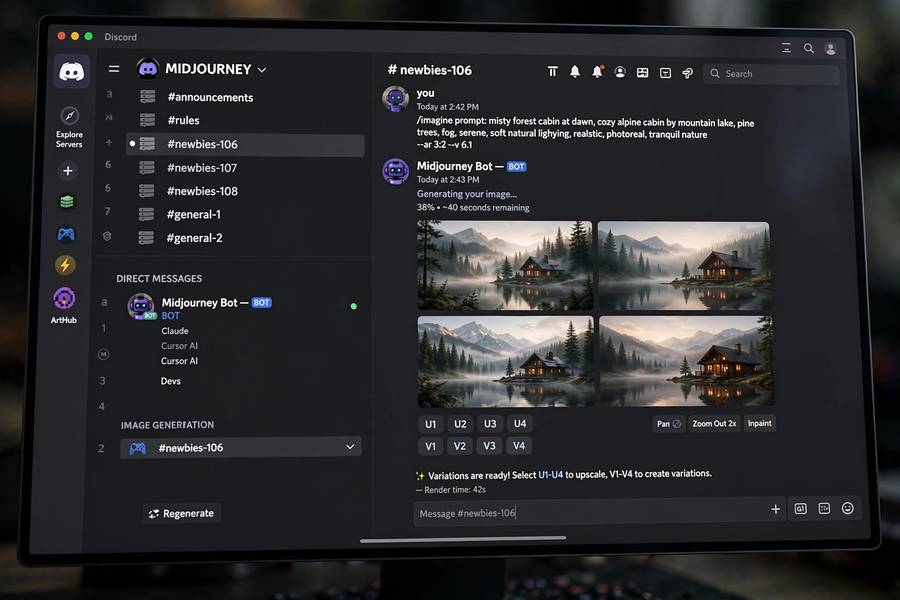Attach a file with the plus icon
The image size is (900, 600).
pos(775,509)
